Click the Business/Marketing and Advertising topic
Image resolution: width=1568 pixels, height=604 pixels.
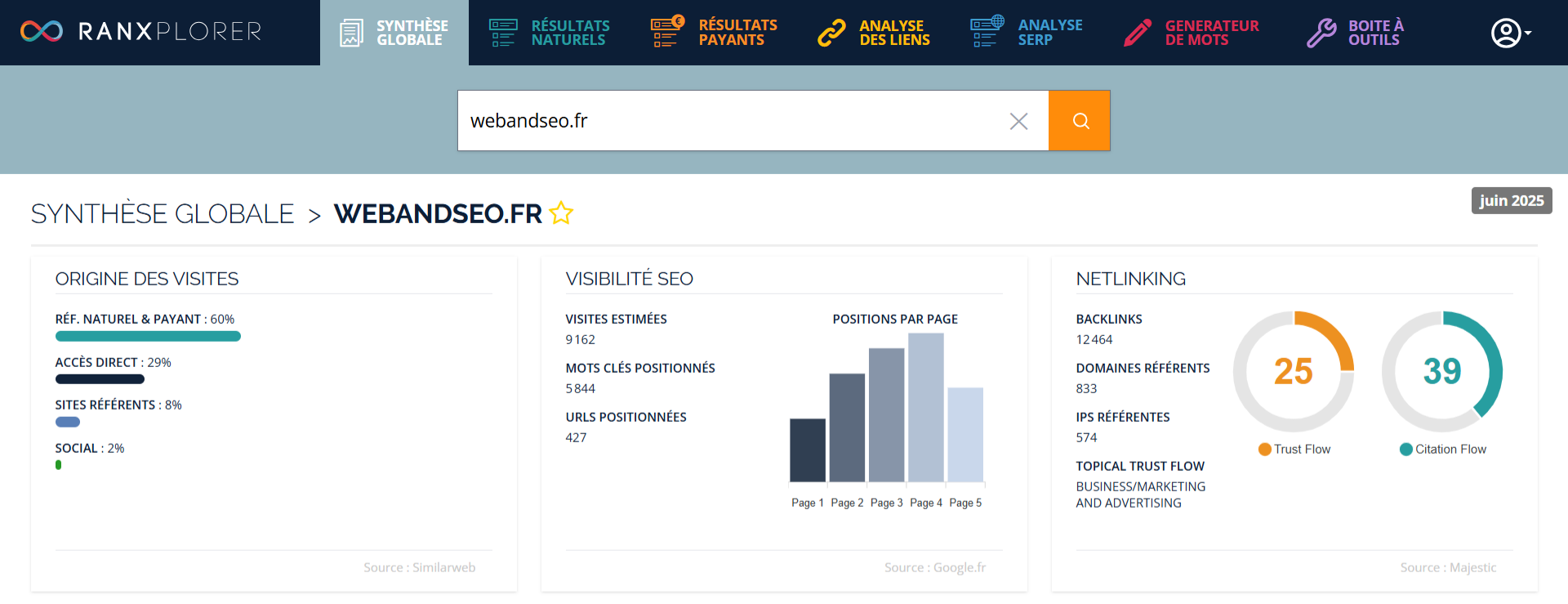[x=1141, y=494]
